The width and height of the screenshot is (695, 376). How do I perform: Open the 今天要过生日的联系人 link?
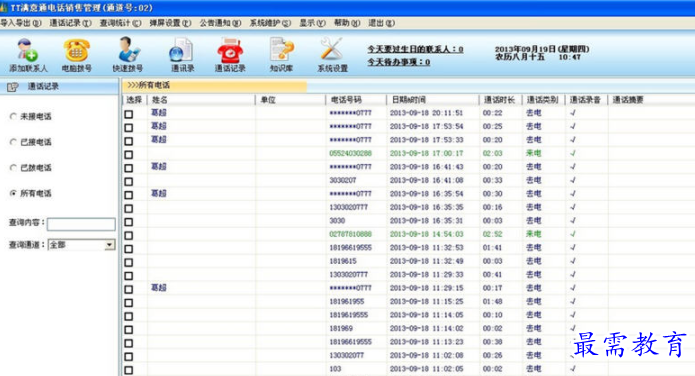tap(415, 49)
